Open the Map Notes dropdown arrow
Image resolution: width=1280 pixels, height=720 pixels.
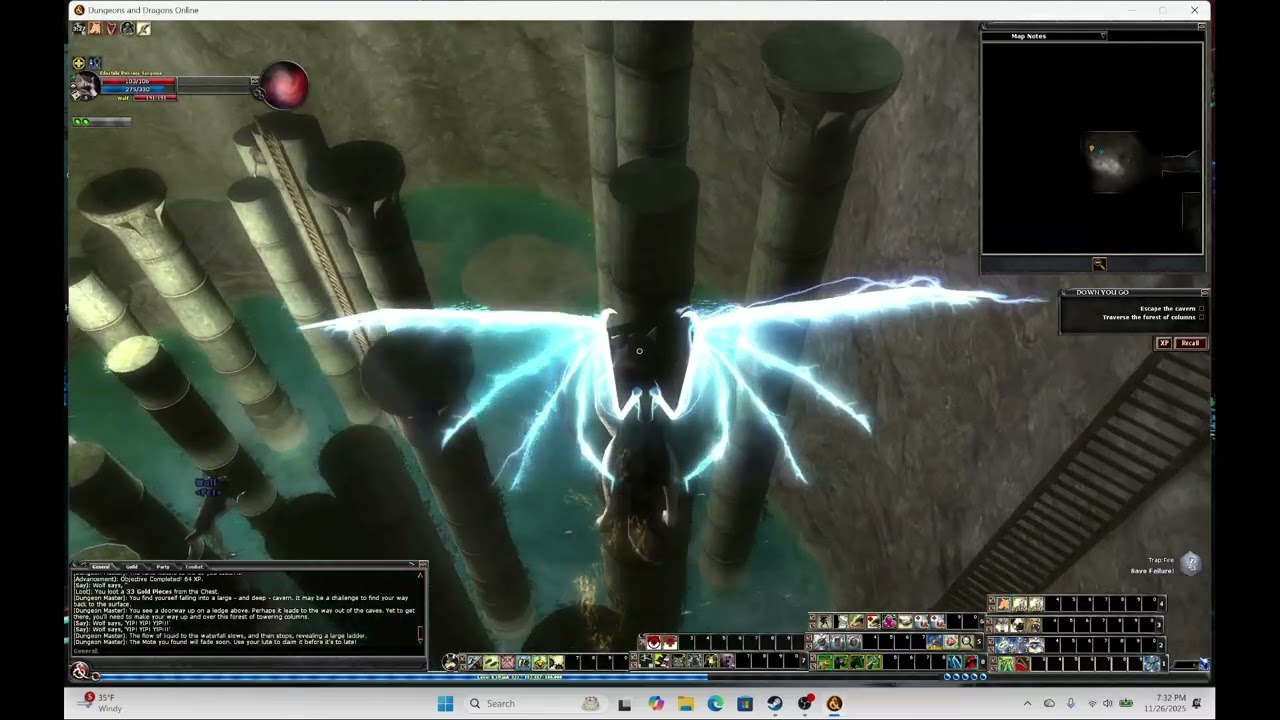pos(1103,36)
